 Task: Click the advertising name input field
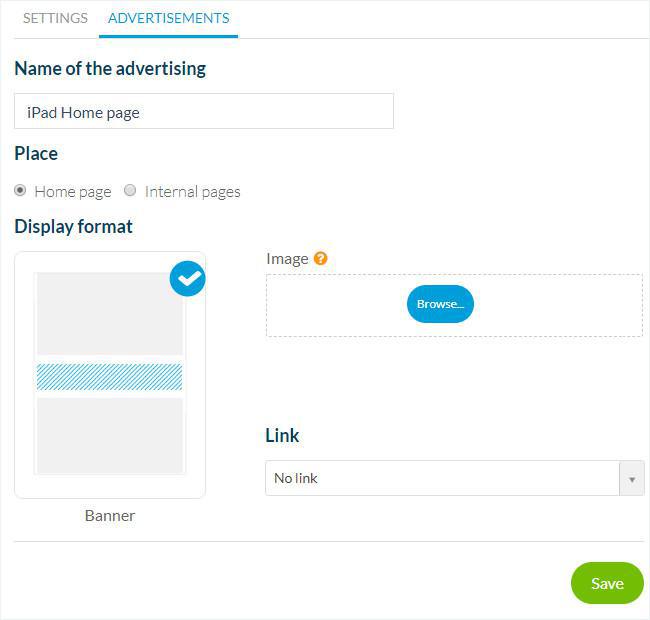click(204, 112)
